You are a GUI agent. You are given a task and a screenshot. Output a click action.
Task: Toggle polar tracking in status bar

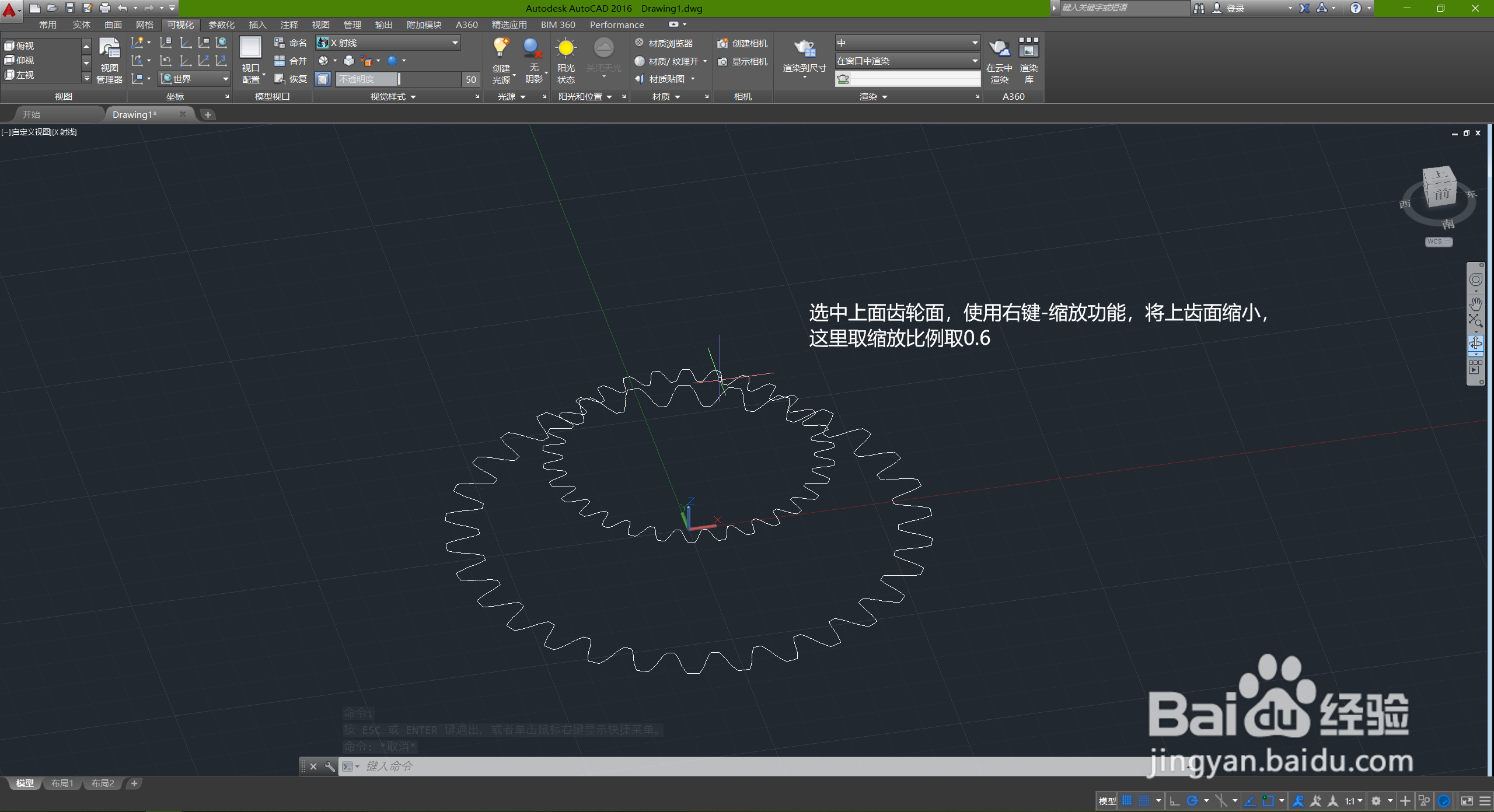click(x=1192, y=801)
